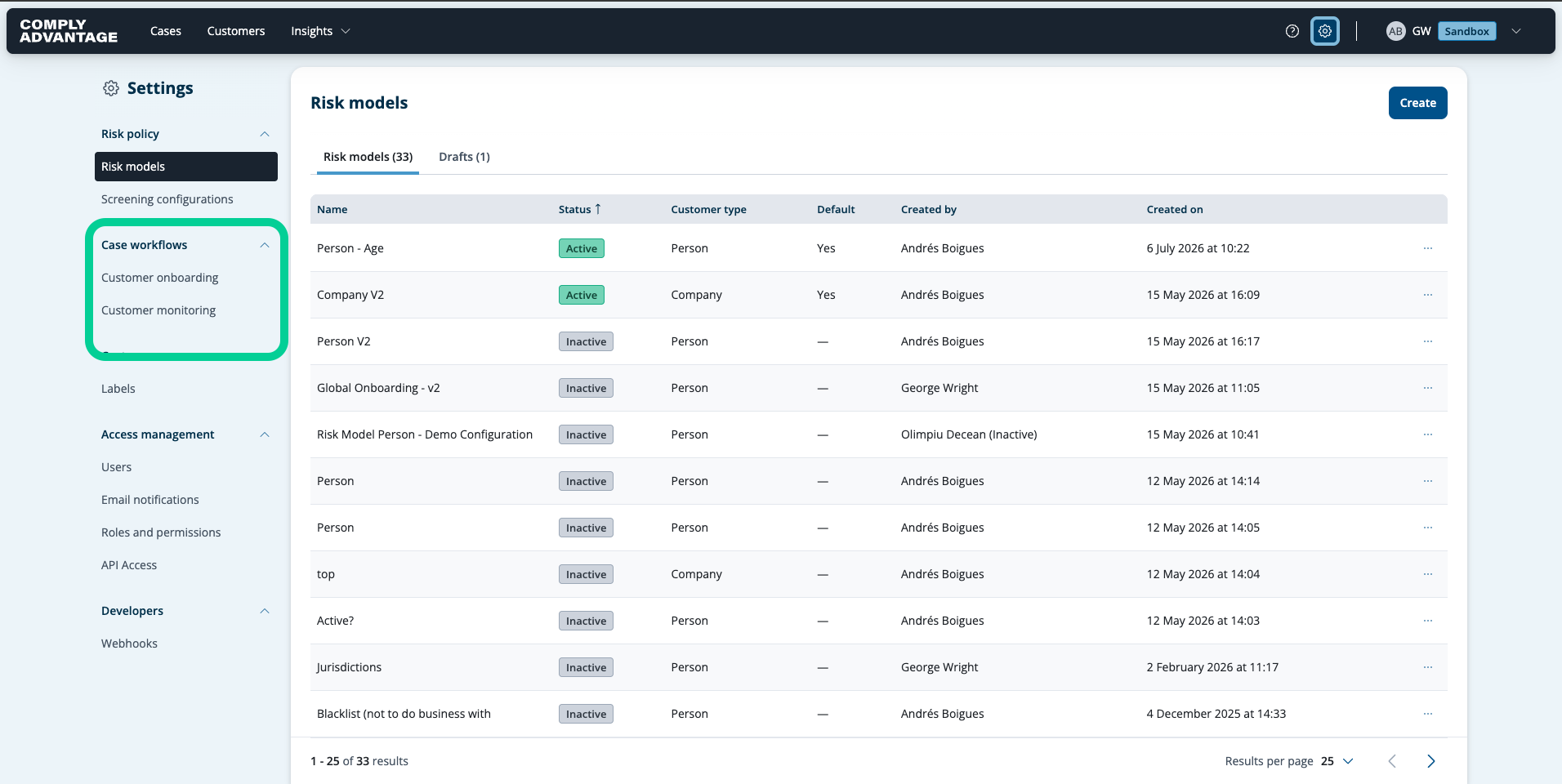Image resolution: width=1562 pixels, height=784 pixels.
Task: Click Inactive badge for Person V2
Action: click(x=586, y=341)
